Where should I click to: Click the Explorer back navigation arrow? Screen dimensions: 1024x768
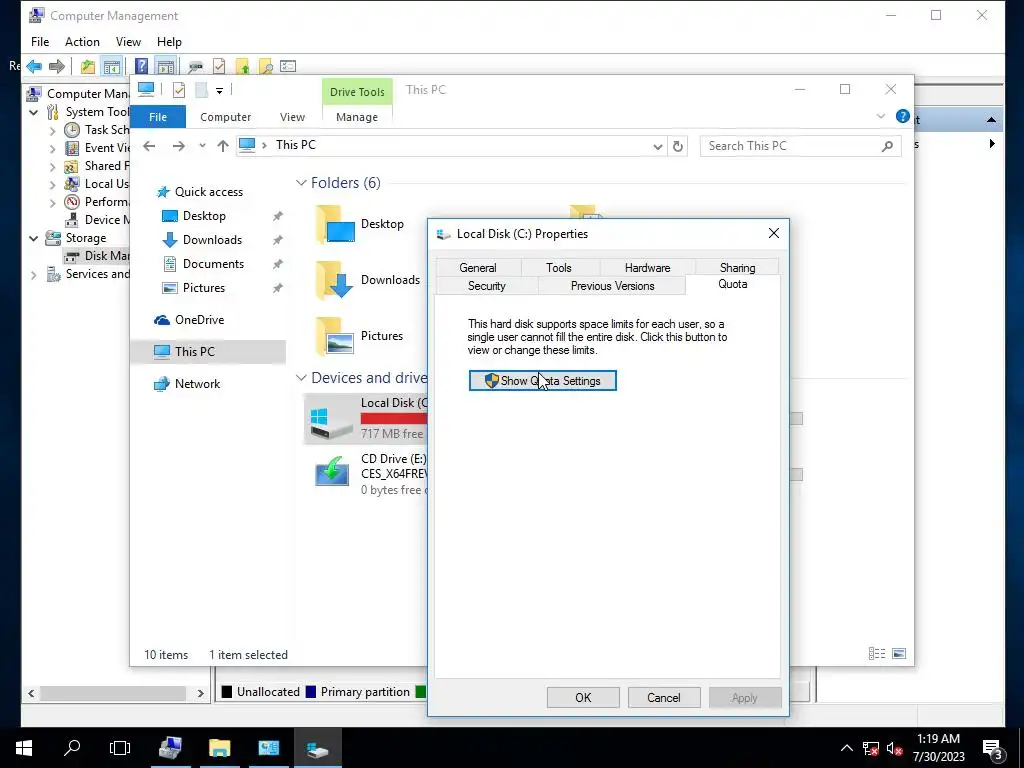pos(149,146)
